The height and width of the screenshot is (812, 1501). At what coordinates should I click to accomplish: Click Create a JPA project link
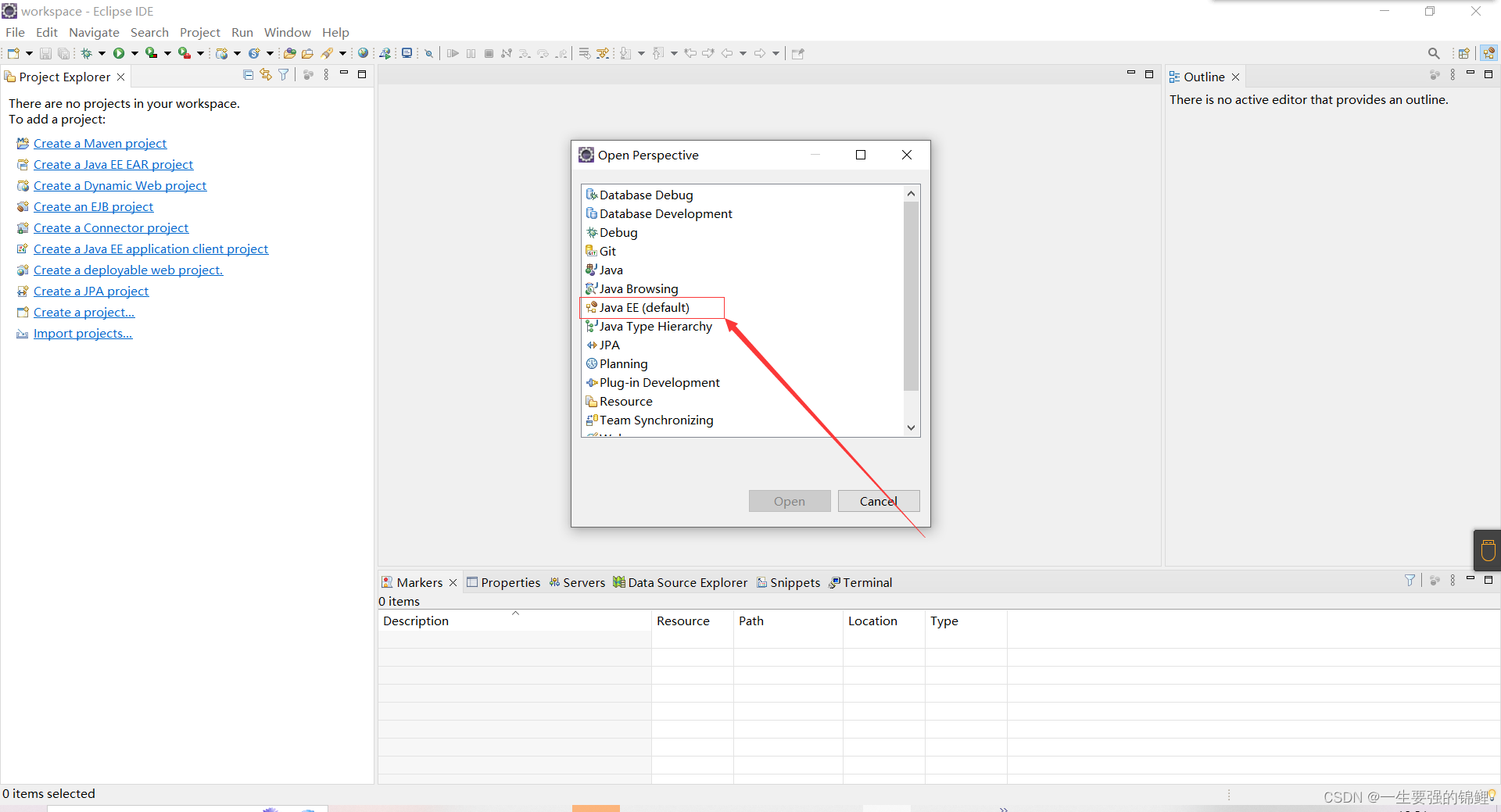coord(91,291)
